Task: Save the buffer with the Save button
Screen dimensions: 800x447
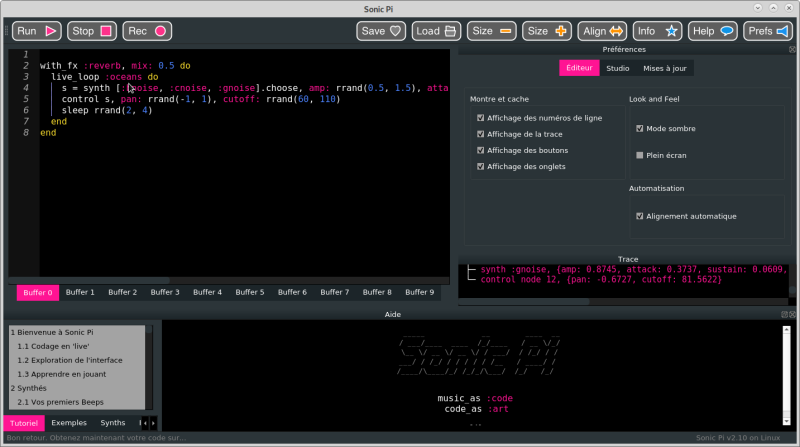Action: (x=382, y=31)
